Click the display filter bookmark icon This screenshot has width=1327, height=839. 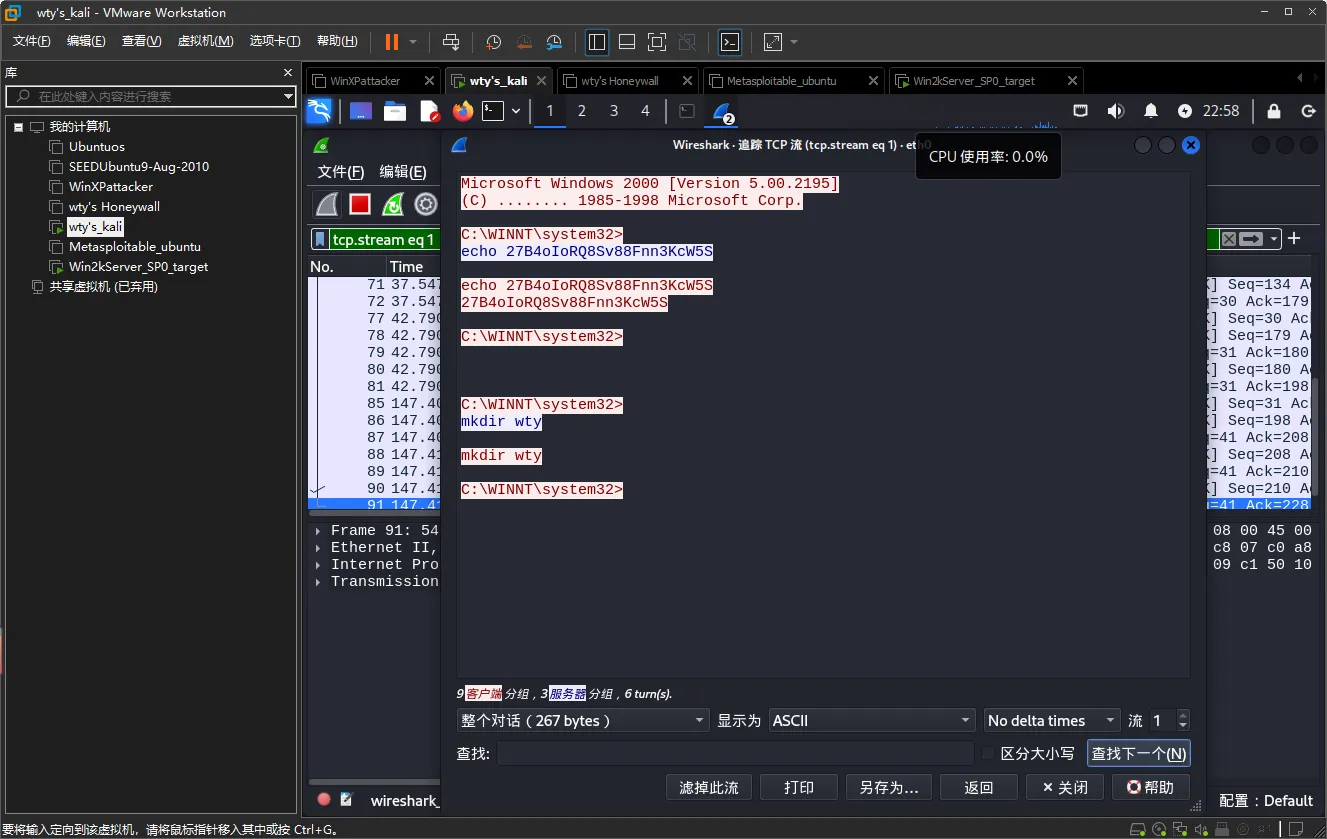(320, 239)
